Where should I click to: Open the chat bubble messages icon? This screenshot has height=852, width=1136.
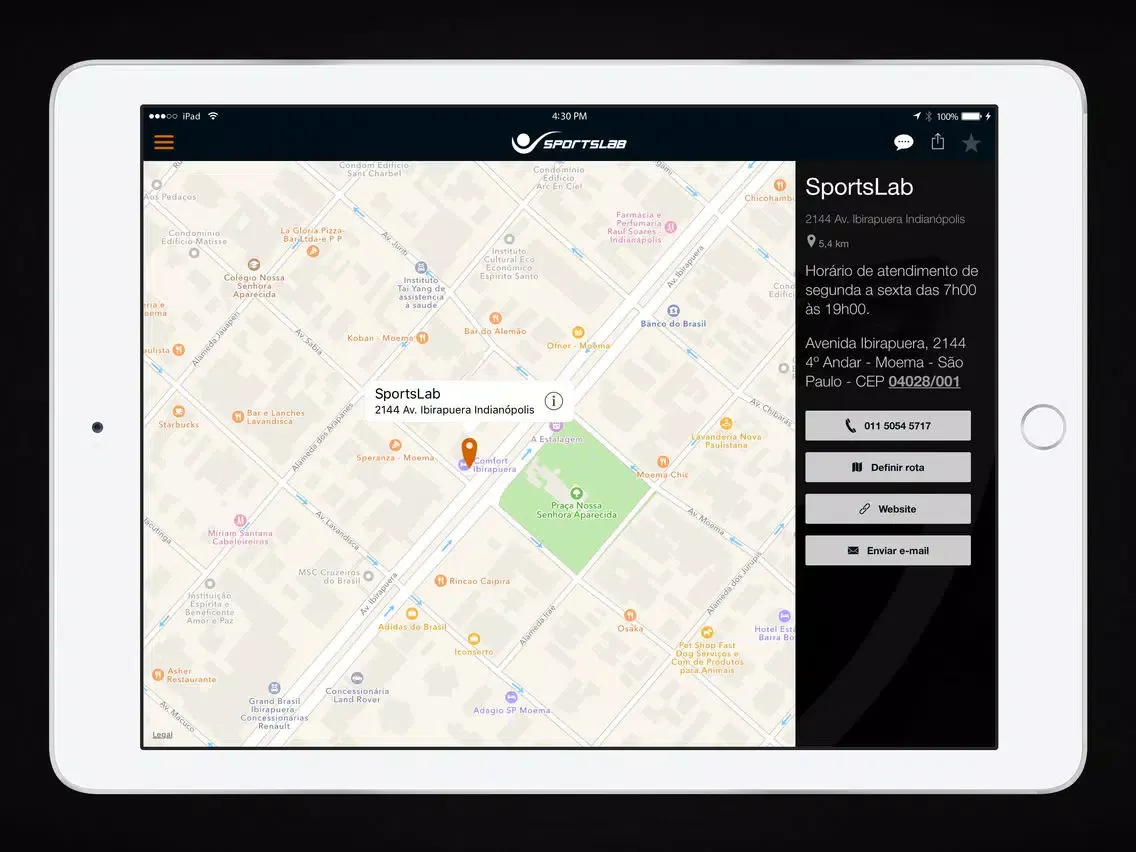(x=903, y=142)
